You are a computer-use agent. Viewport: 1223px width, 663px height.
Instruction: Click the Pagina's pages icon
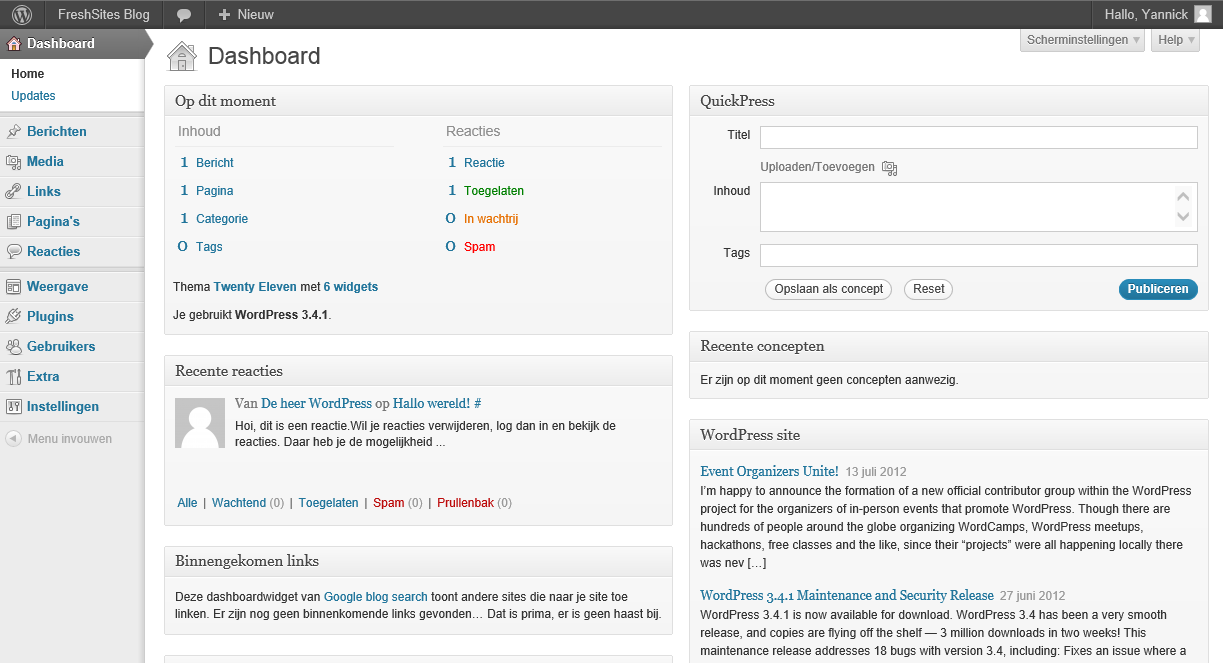[x=14, y=222]
